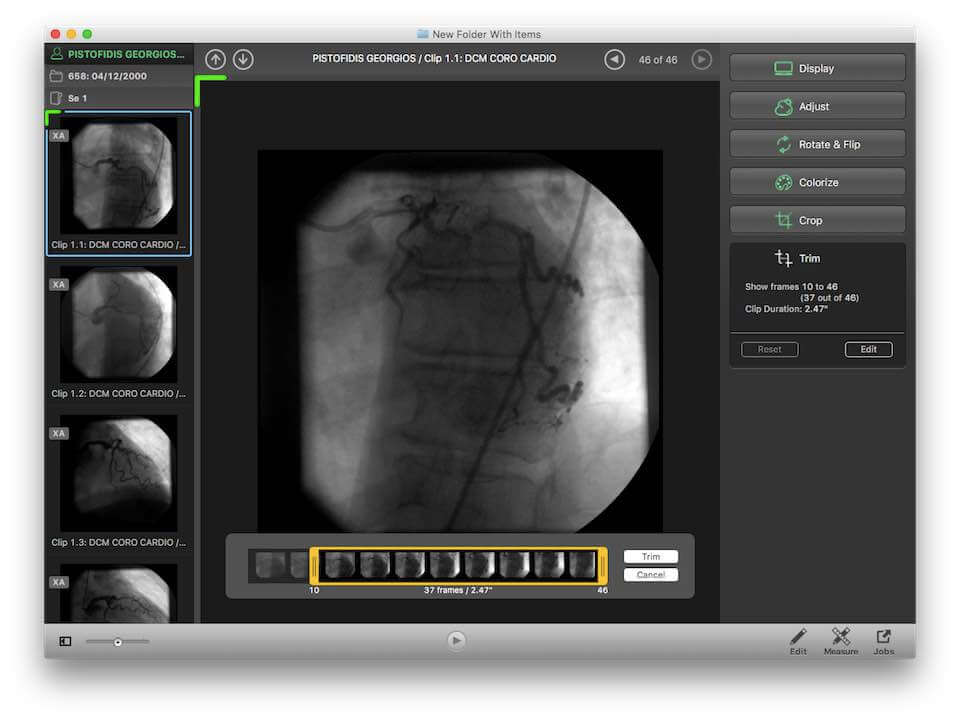Screen dimensions: 960x722
Task: Expand the Rotate & Flip panel
Action: [817, 144]
